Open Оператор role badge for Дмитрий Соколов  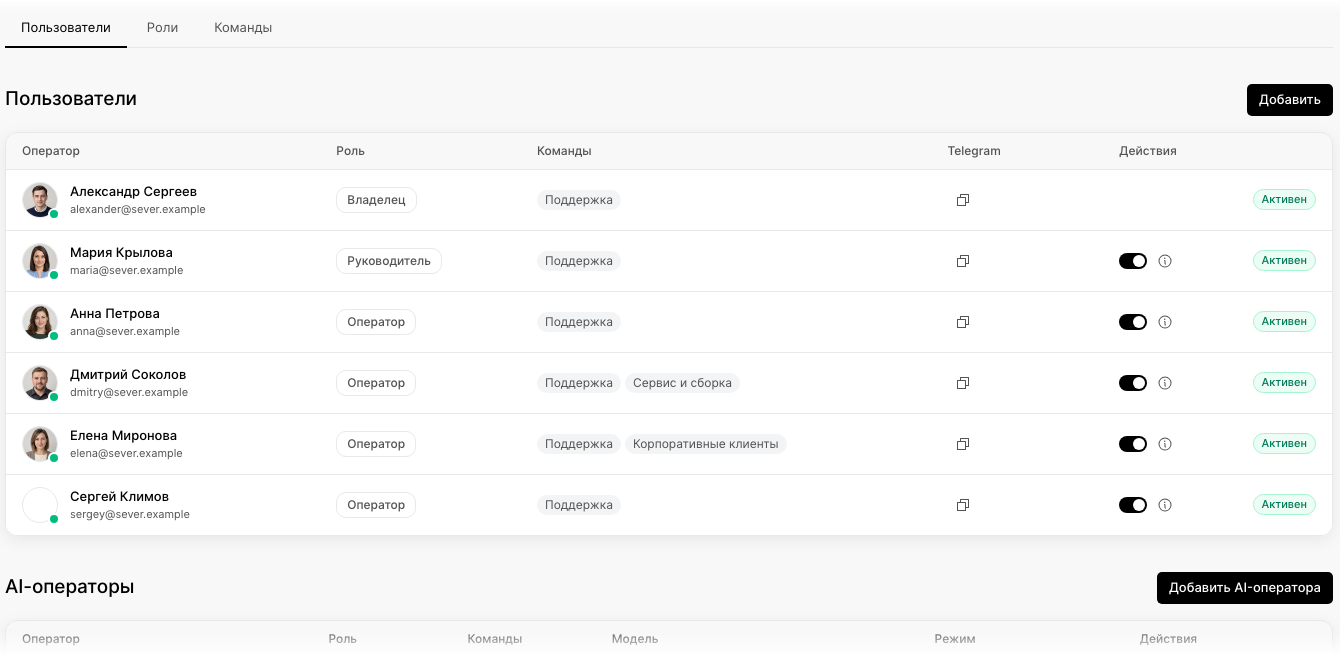(x=376, y=383)
